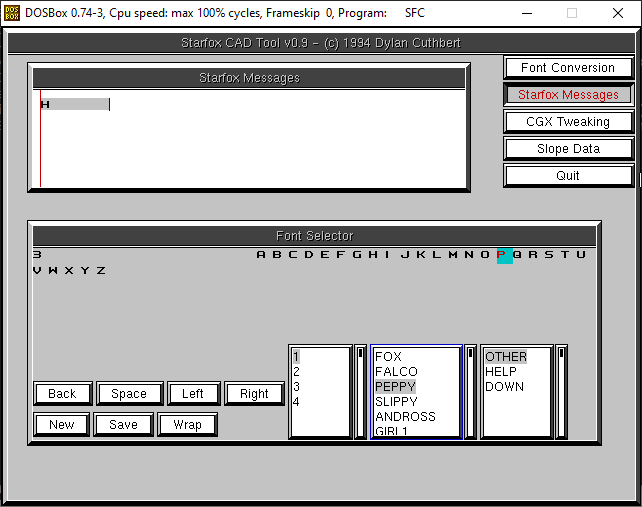Move cursor with the Right button
This screenshot has width=642, height=507.
tap(254, 394)
